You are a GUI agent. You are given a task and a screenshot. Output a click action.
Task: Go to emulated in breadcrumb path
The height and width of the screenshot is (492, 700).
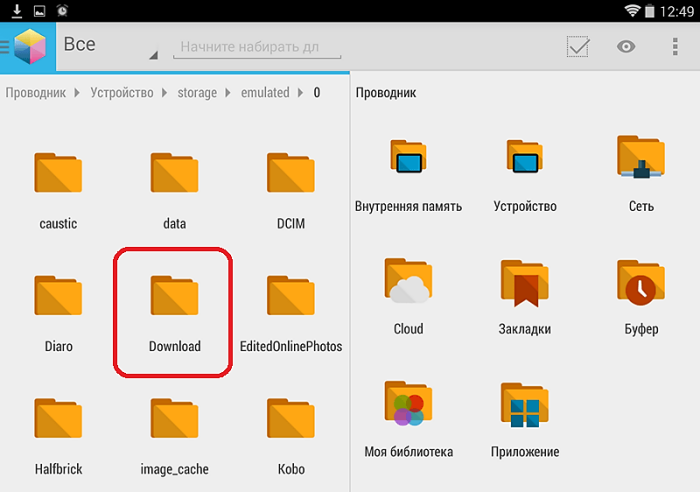(x=265, y=92)
